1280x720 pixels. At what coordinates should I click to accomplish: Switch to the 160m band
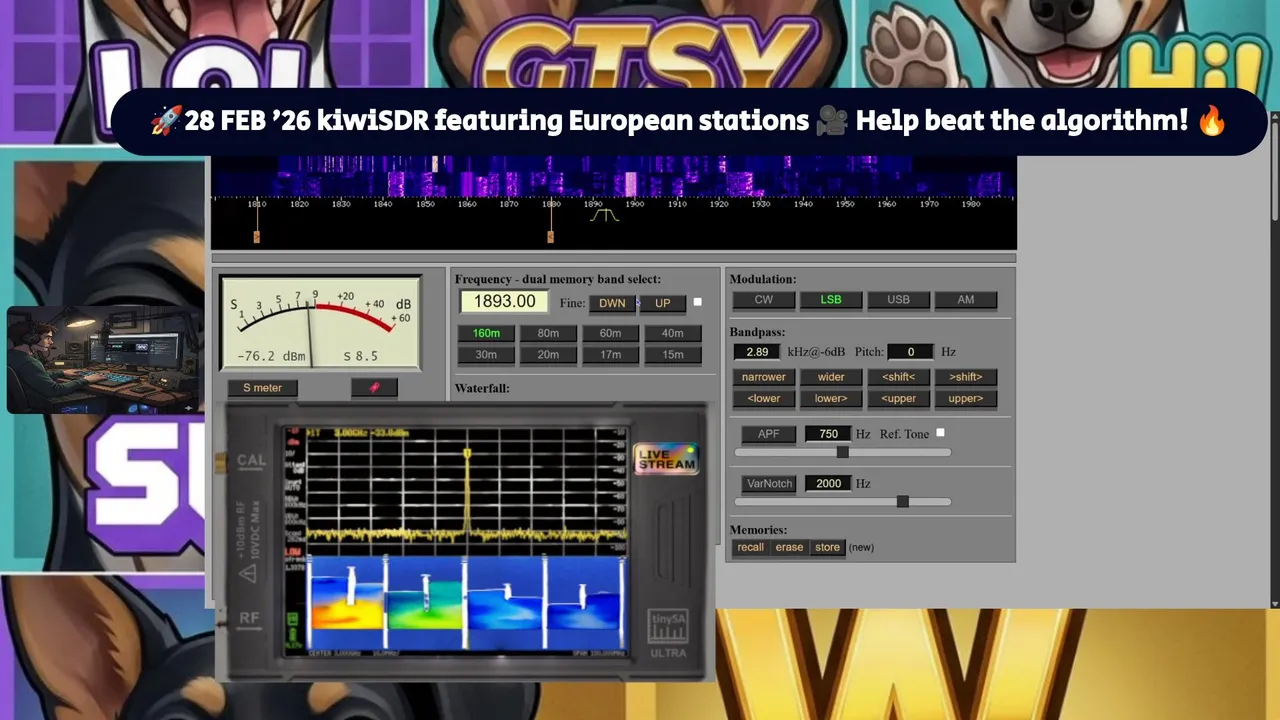coord(487,333)
